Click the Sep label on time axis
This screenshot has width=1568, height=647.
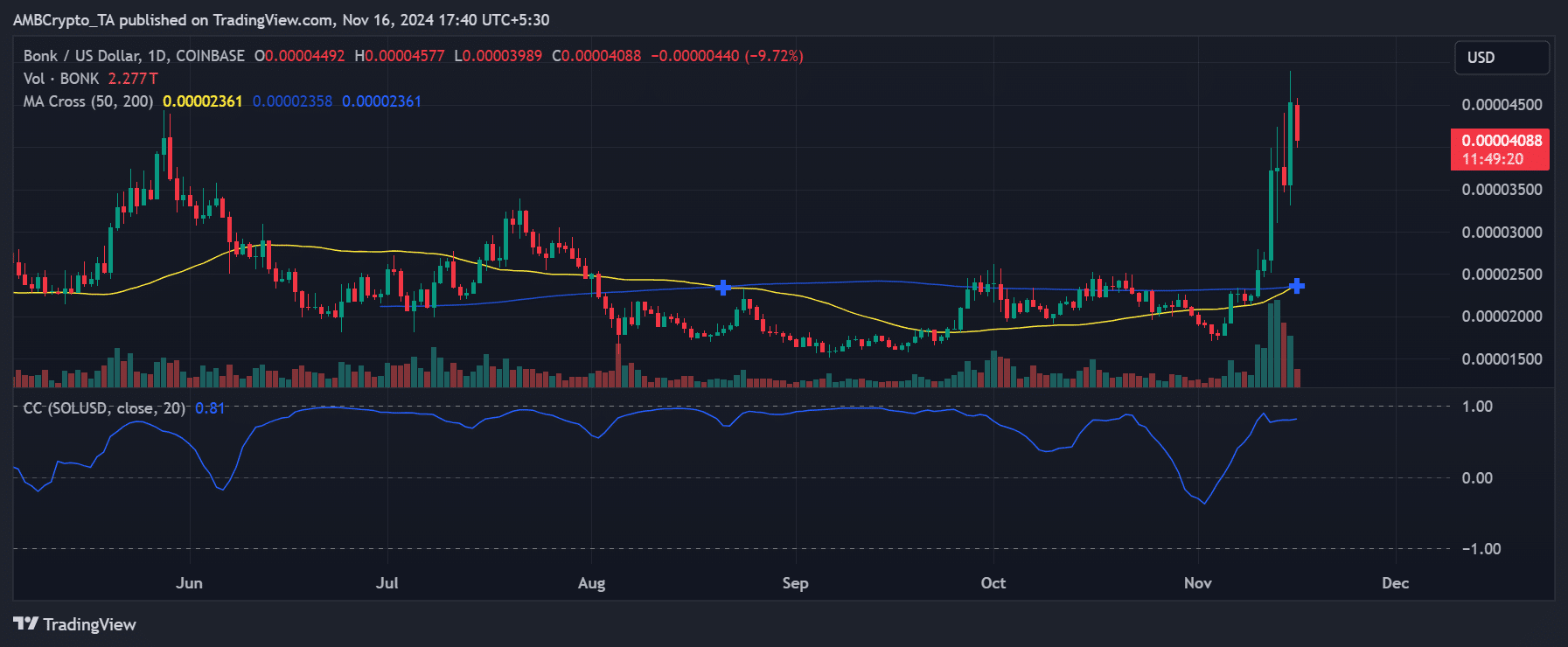795,583
